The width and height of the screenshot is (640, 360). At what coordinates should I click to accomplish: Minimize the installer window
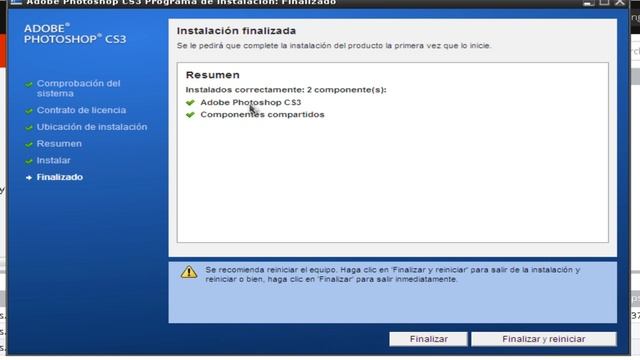tap(588, 2)
